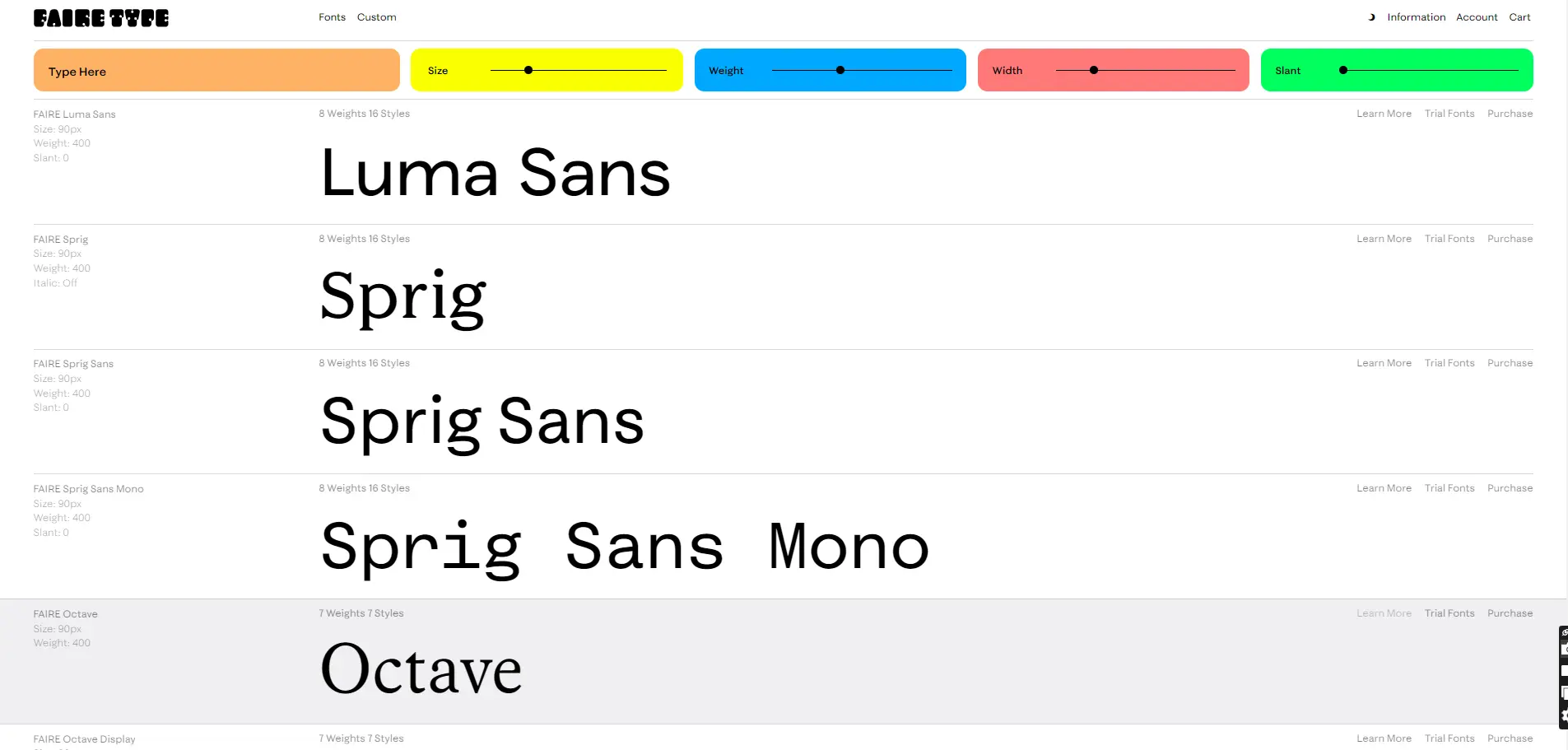Open the Account page
The height and width of the screenshot is (750, 1568).
coord(1477,17)
